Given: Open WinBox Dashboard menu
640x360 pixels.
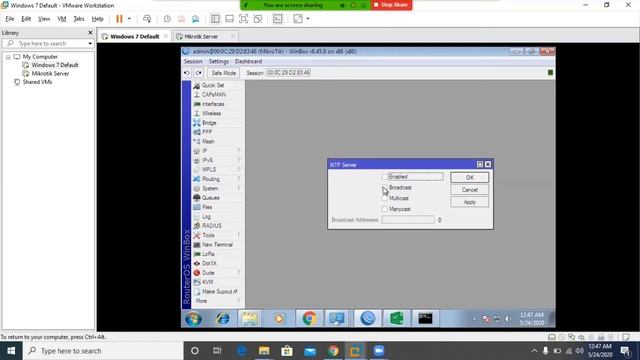Looking at the screenshot, I should click(248, 62).
